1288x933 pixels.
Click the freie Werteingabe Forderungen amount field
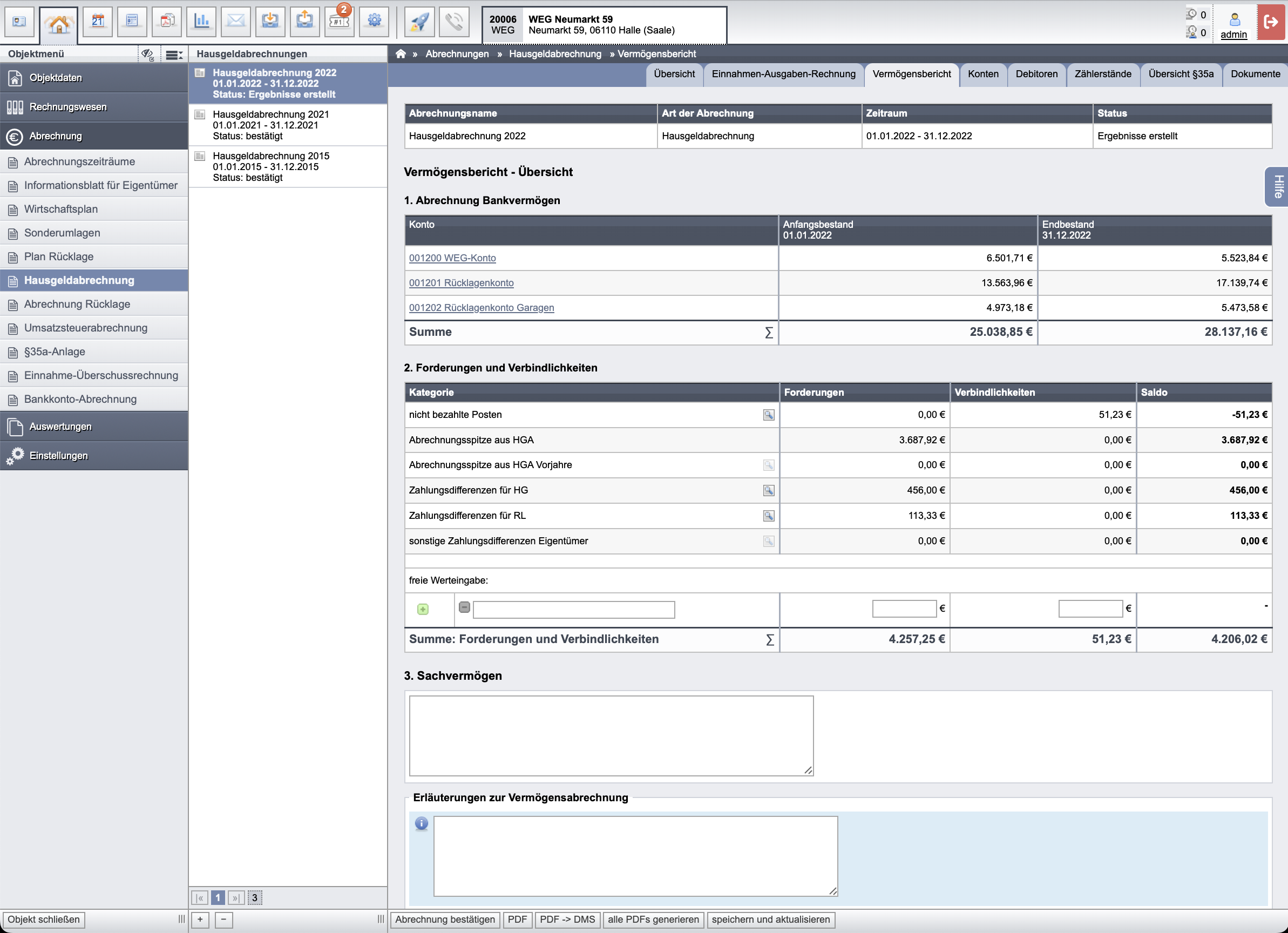tap(904, 609)
